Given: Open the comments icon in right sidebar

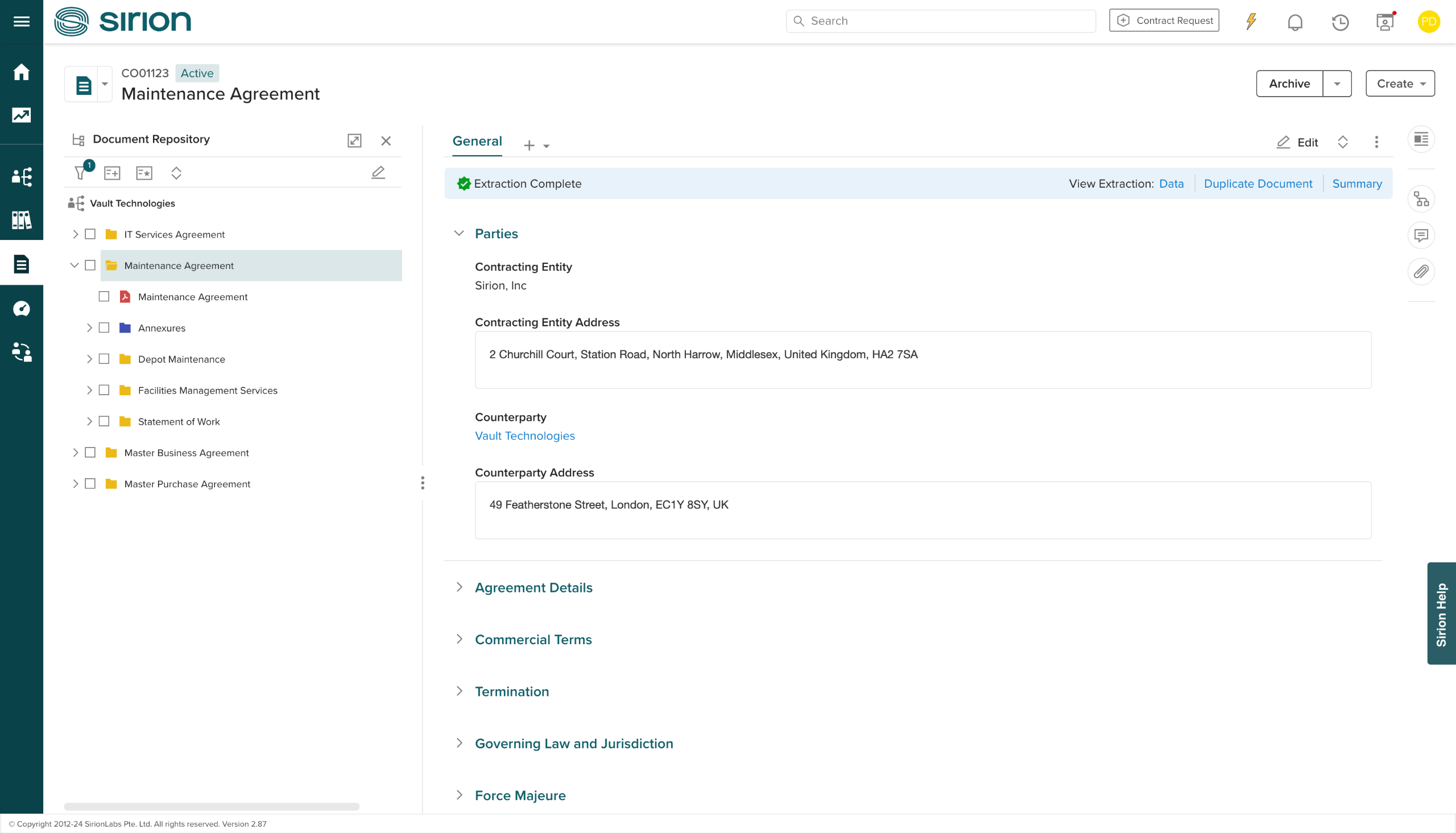Looking at the screenshot, I should pyautogui.click(x=1421, y=235).
